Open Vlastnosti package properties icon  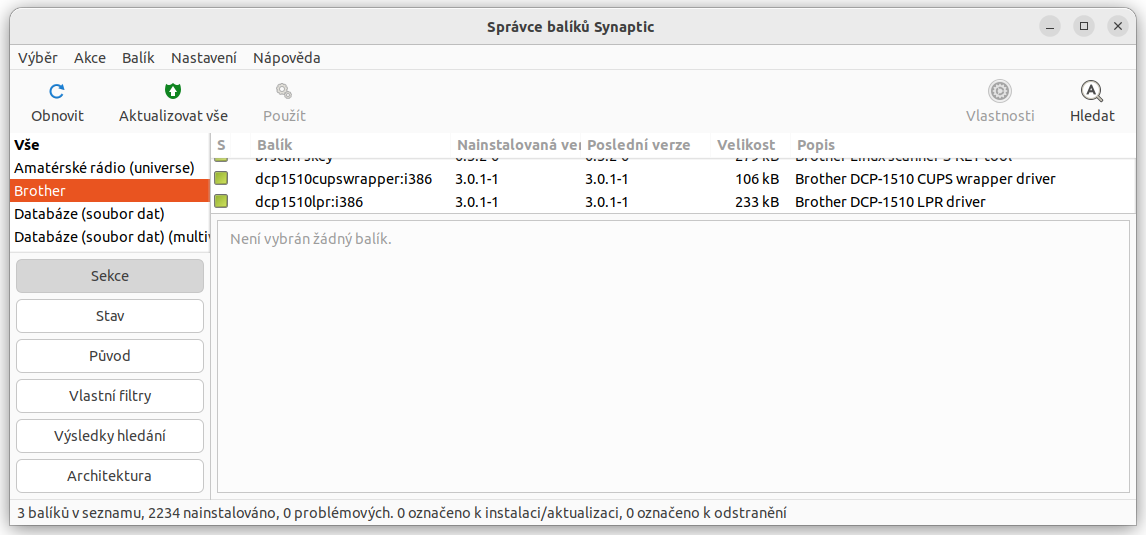coord(999,92)
